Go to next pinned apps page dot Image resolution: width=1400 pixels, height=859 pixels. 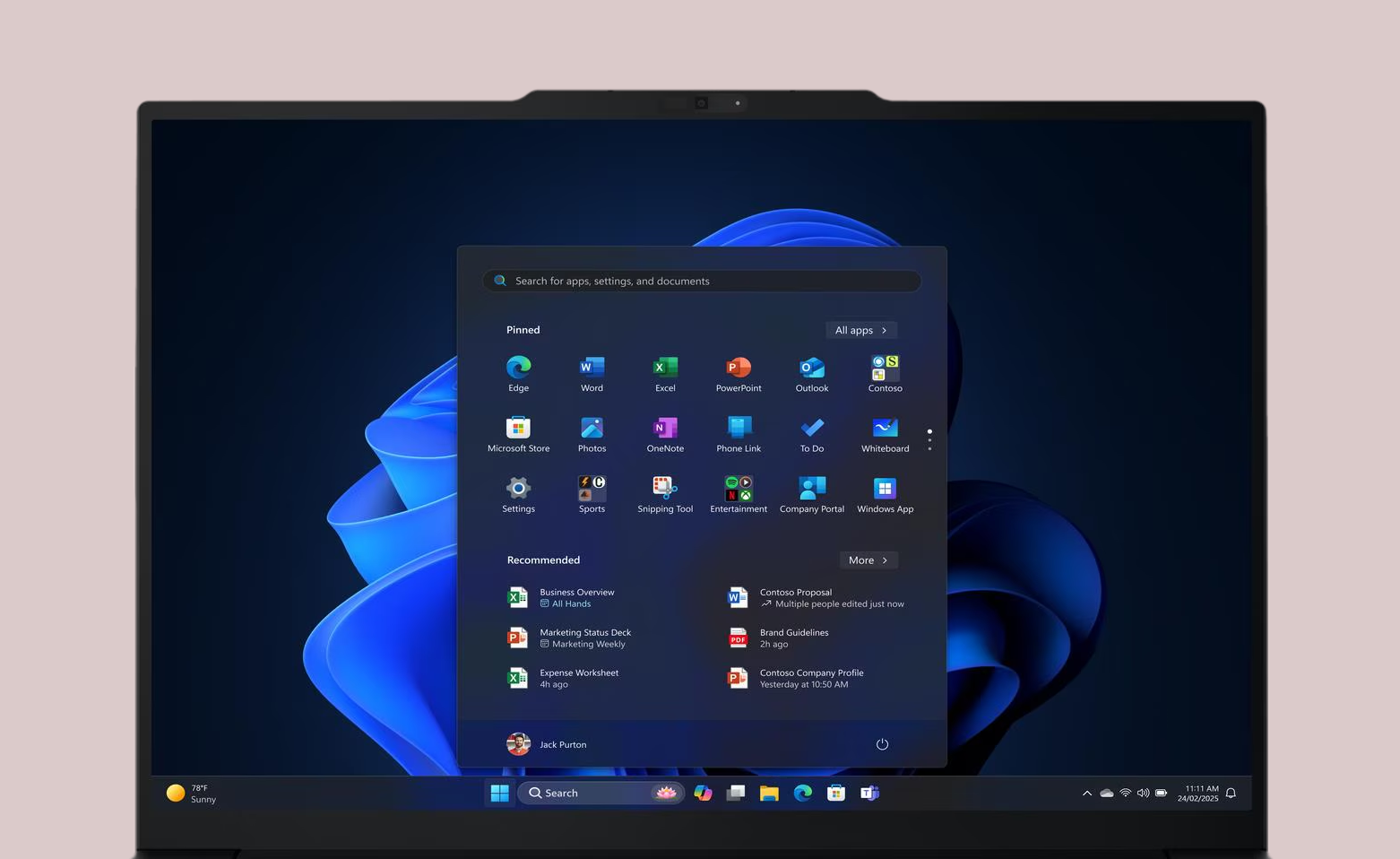coord(929,440)
